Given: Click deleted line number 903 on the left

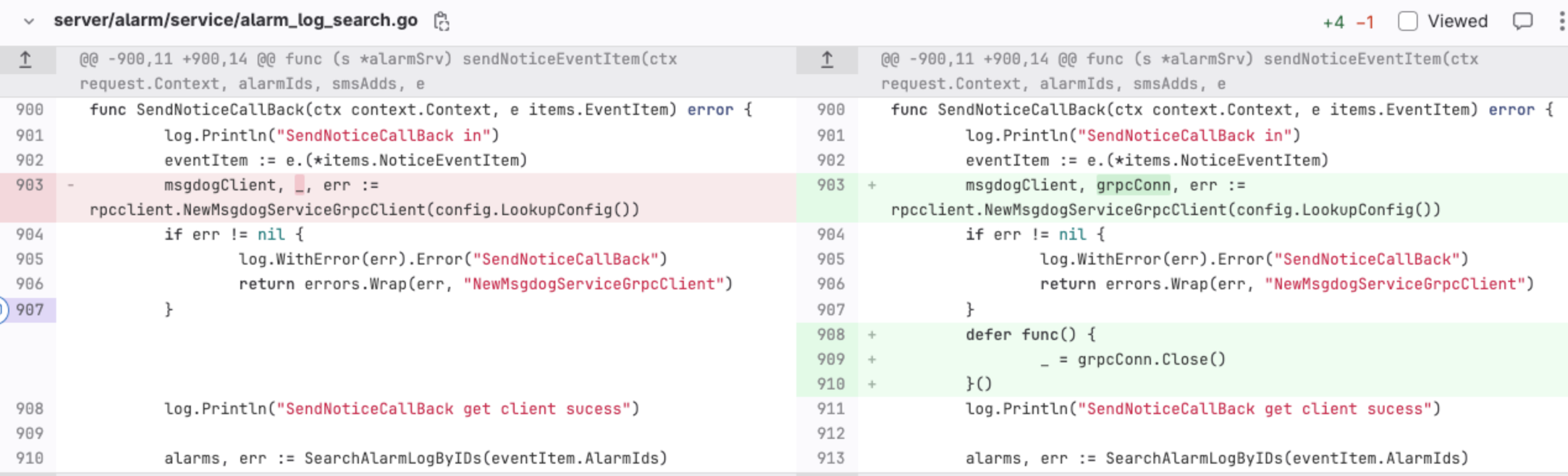Looking at the screenshot, I should 30,185.
